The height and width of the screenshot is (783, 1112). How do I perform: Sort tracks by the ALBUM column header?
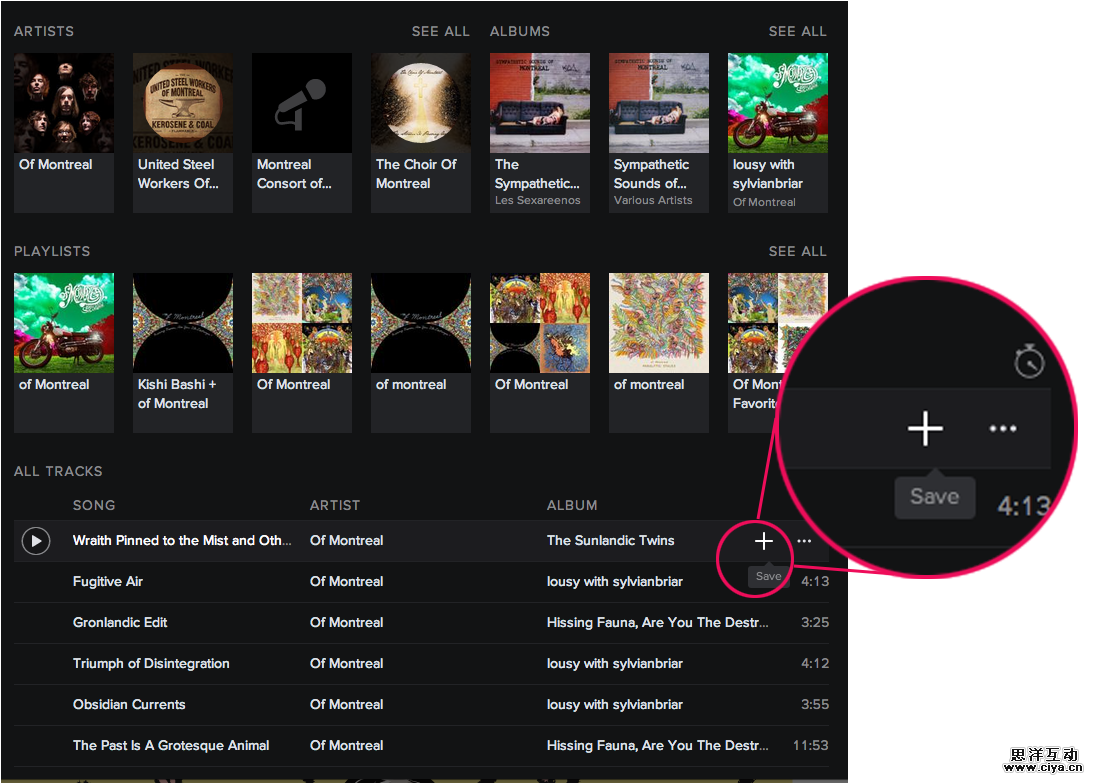pos(572,505)
